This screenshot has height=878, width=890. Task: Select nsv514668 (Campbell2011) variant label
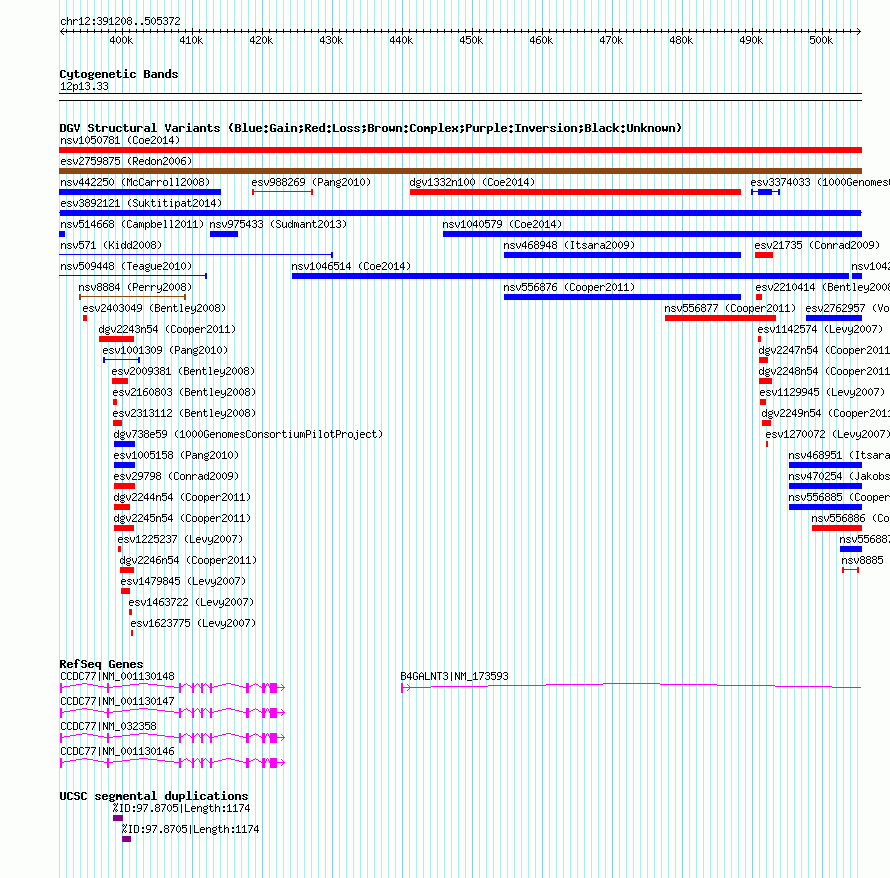tap(132, 224)
